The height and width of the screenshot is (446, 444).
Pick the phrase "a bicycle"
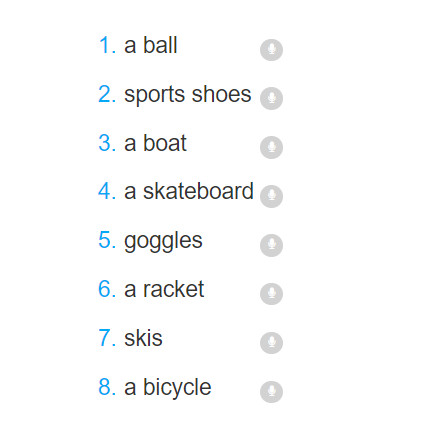point(168,388)
